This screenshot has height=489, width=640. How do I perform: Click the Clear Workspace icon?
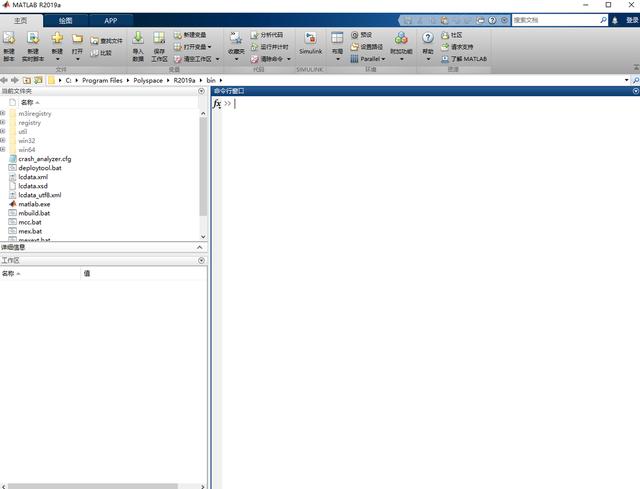coord(178,59)
